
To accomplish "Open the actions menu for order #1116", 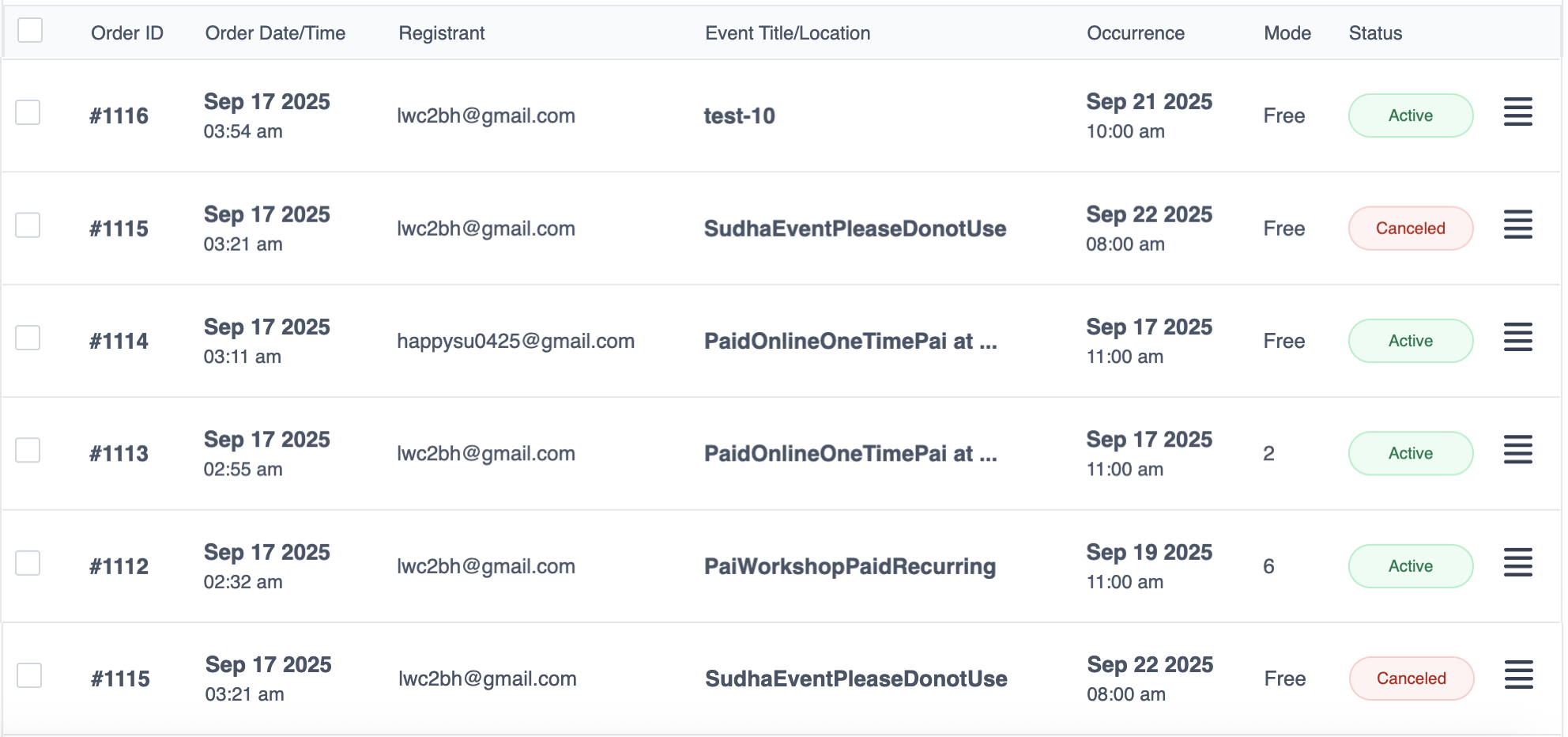I will click(x=1517, y=112).
